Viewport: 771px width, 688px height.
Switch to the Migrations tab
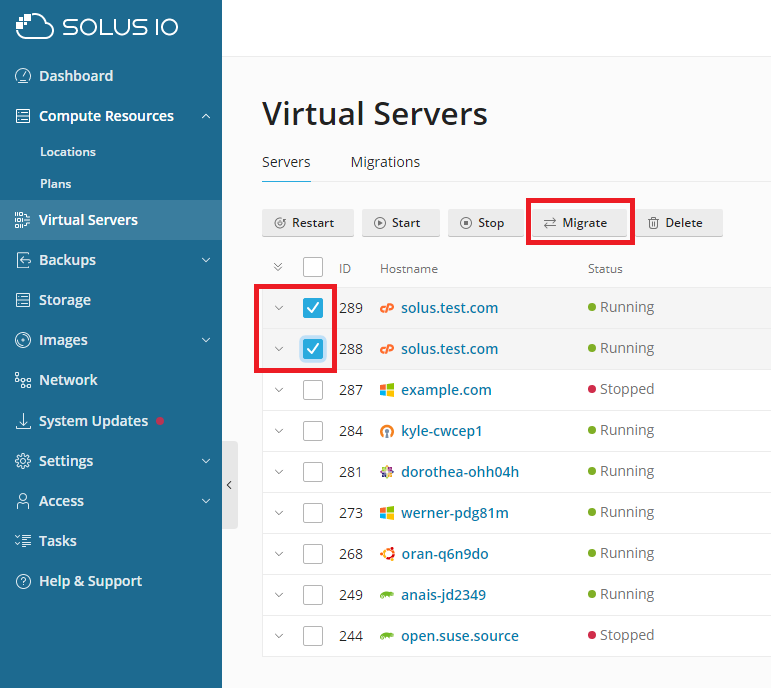pos(385,162)
